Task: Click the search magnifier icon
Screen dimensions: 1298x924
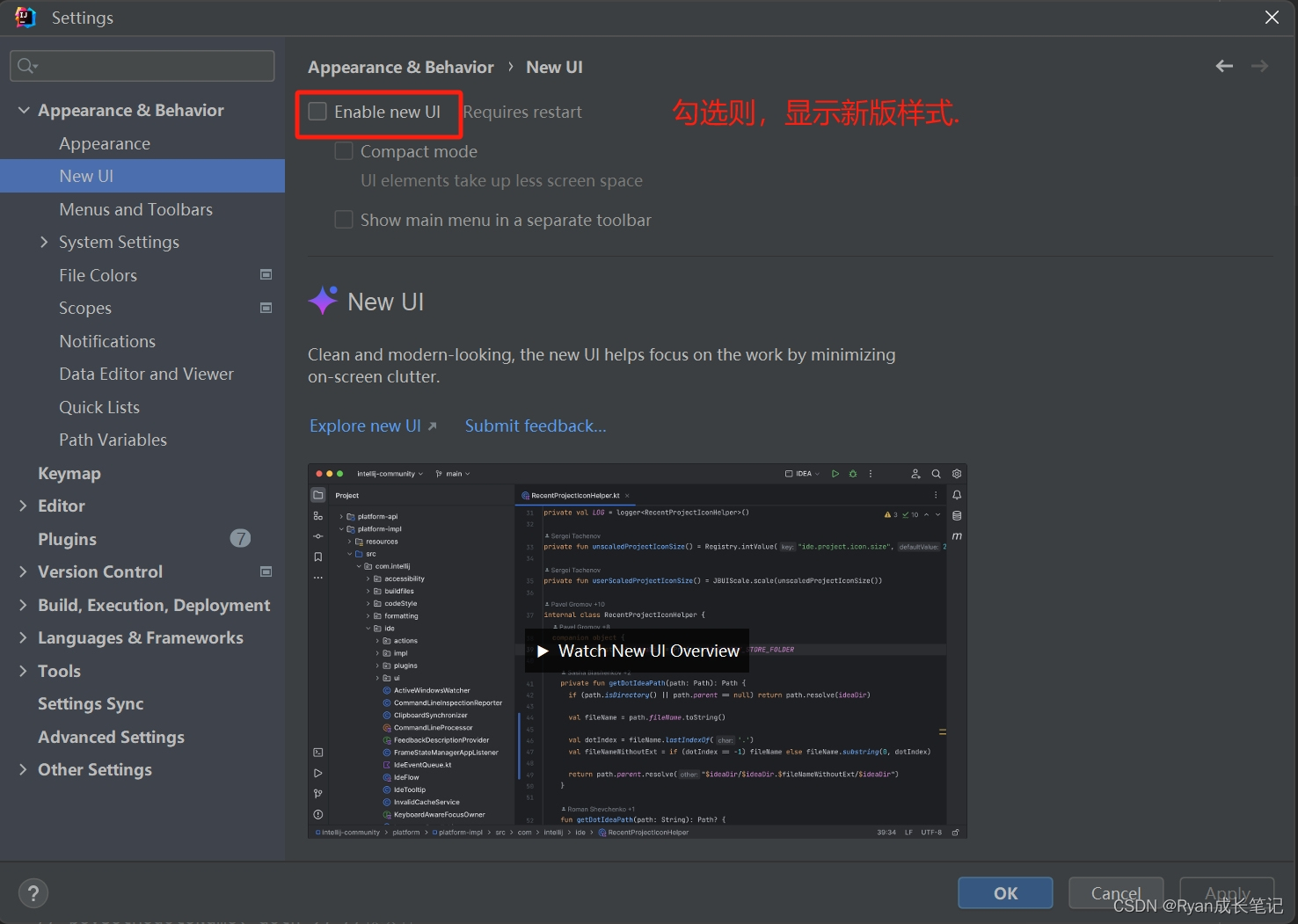Action: coord(27,66)
